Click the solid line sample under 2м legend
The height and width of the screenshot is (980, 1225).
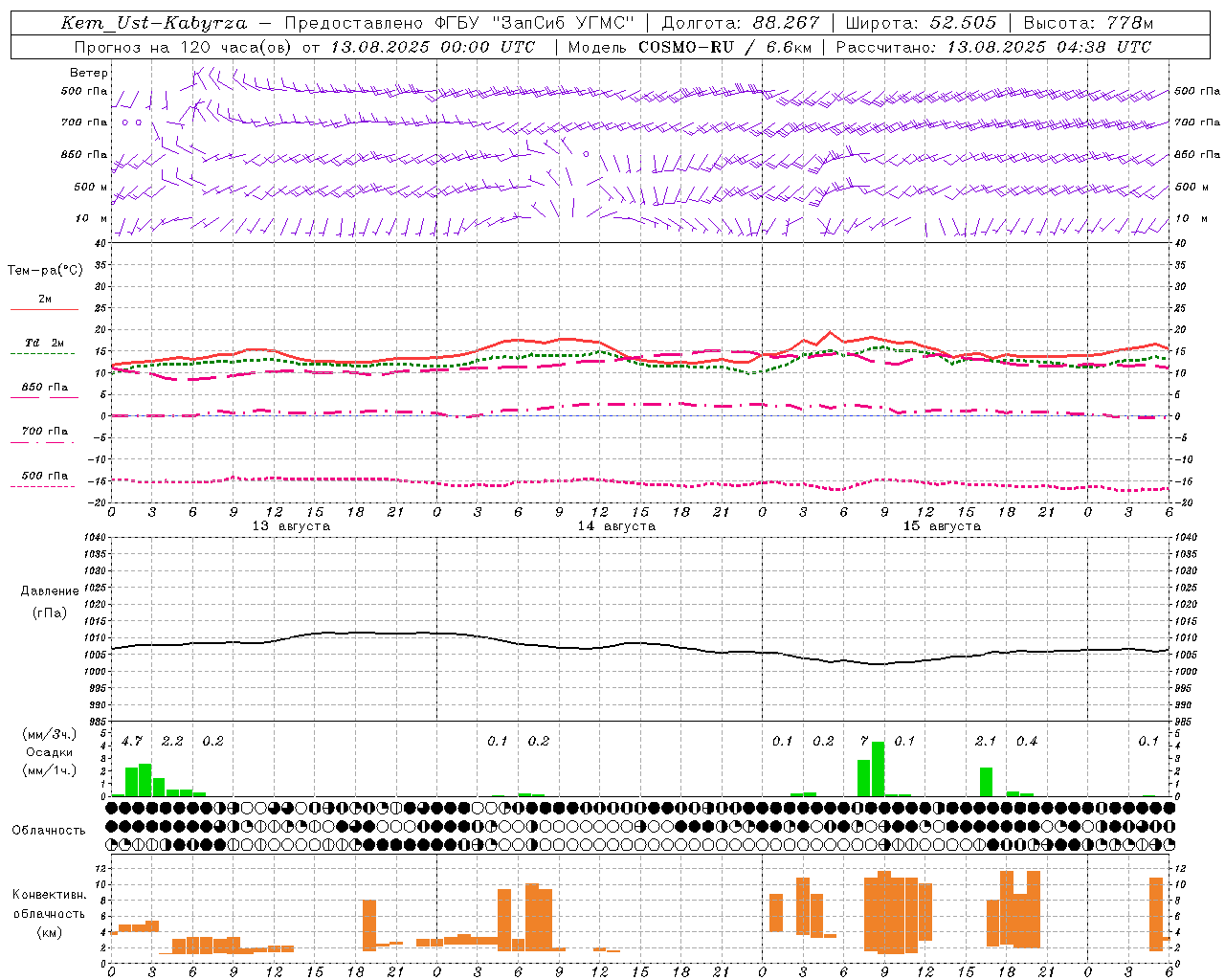click(x=44, y=310)
